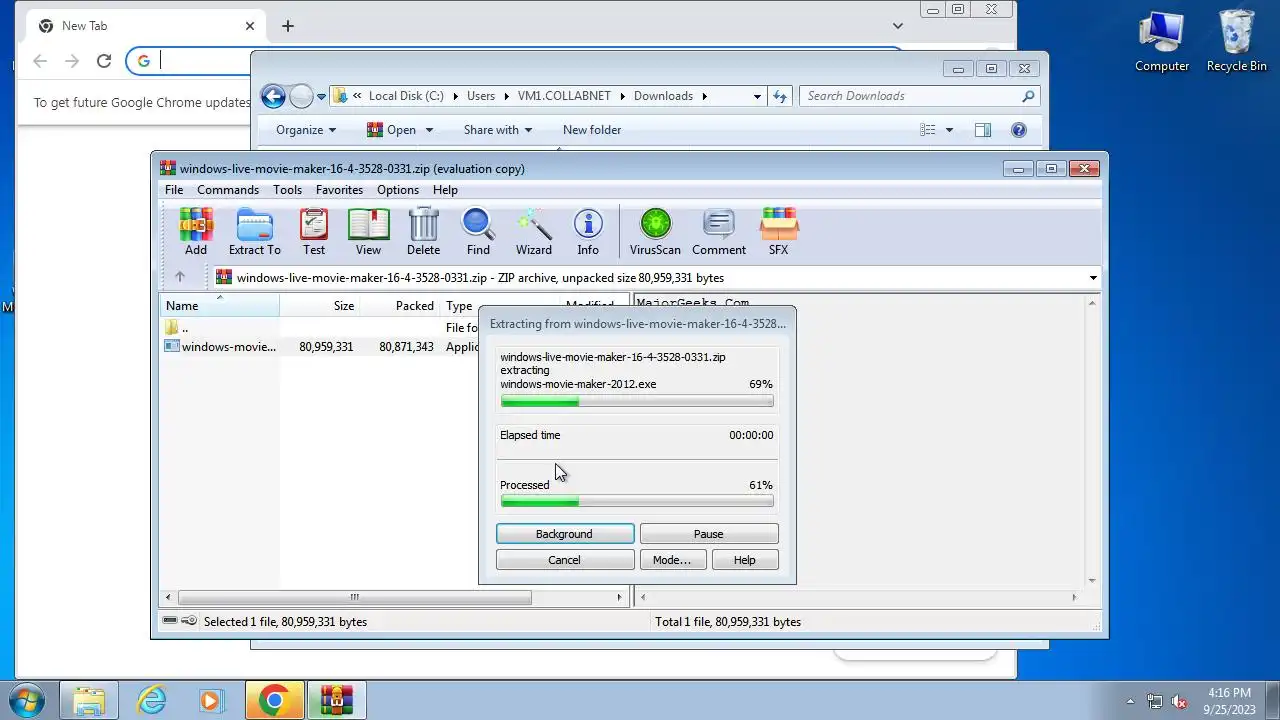The width and height of the screenshot is (1280, 720).
Task: Click the Comment icon
Action: click(719, 232)
